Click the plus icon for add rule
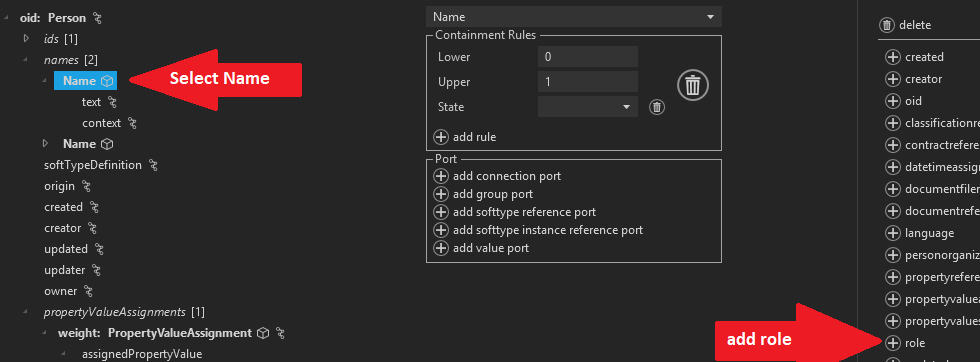The height and width of the screenshot is (362, 980). [441, 137]
